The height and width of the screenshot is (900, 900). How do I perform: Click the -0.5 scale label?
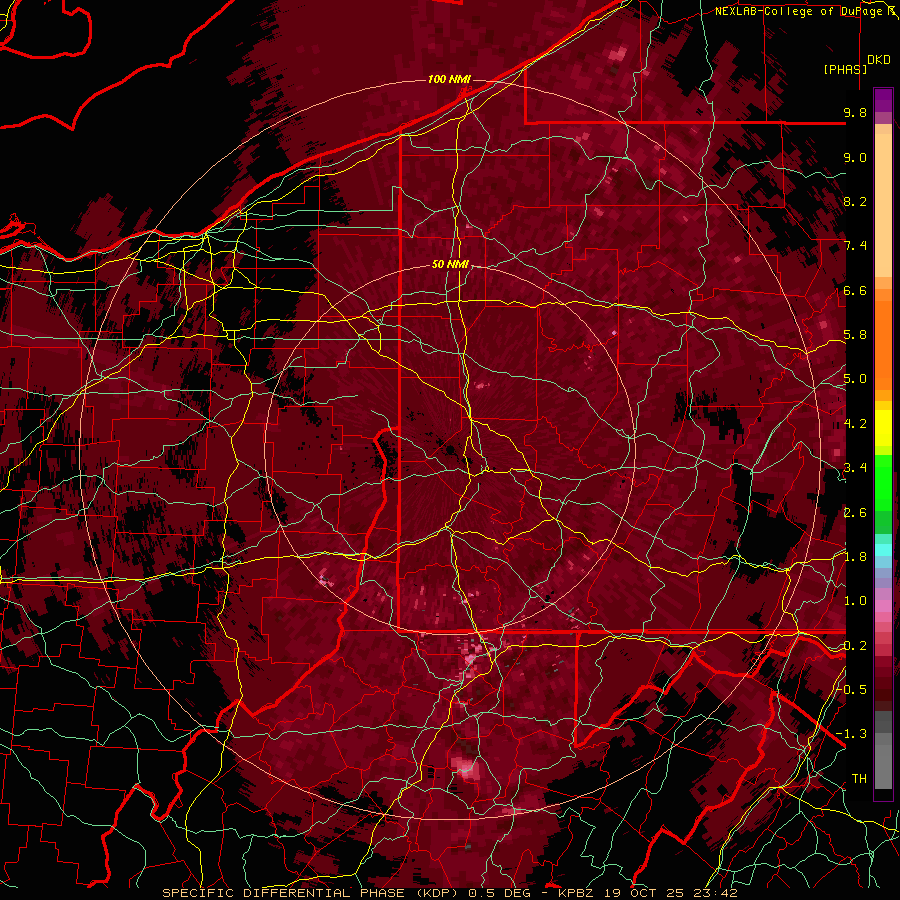852,689
